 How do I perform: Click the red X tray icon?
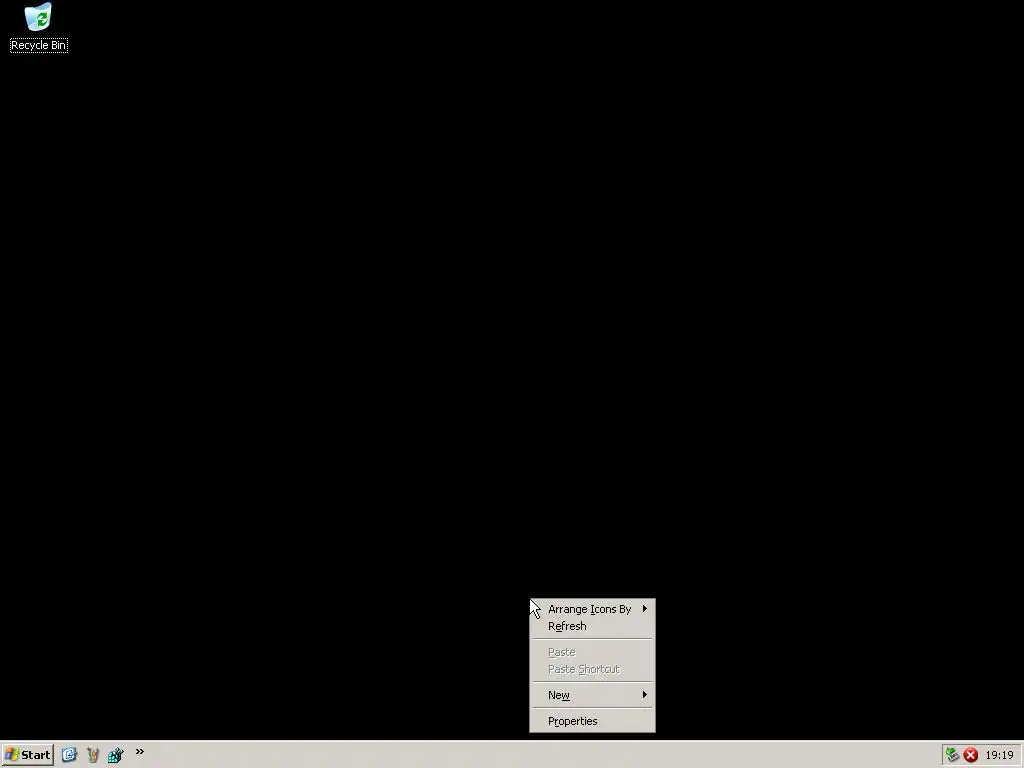[x=971, y=755]
